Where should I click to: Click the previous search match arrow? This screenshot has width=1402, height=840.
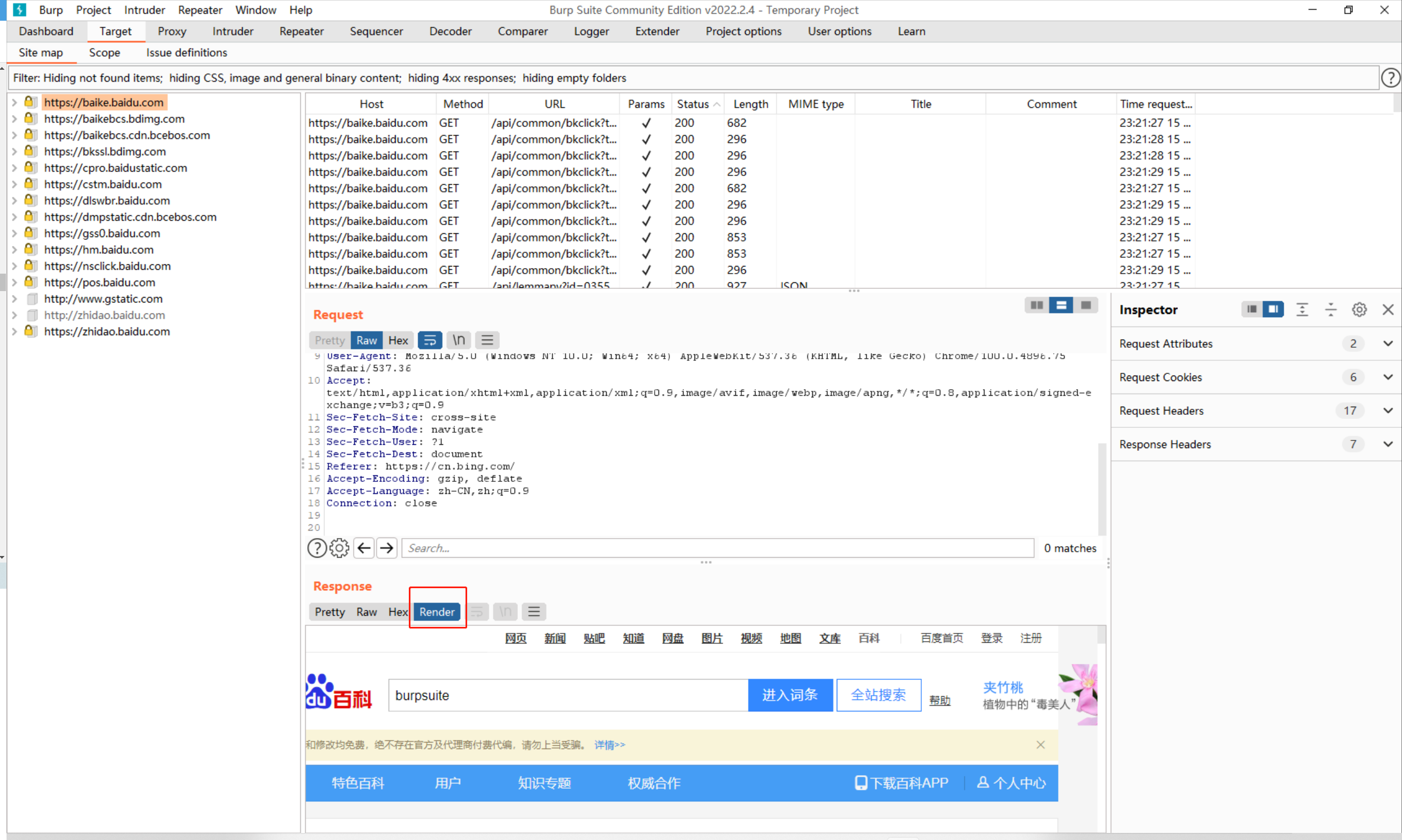(x=364, y=548)
